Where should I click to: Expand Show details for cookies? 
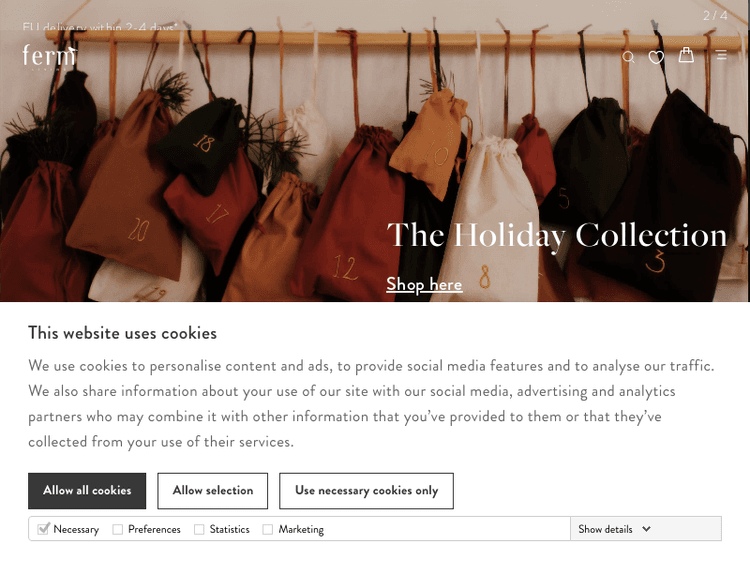(x=606, y=529)
